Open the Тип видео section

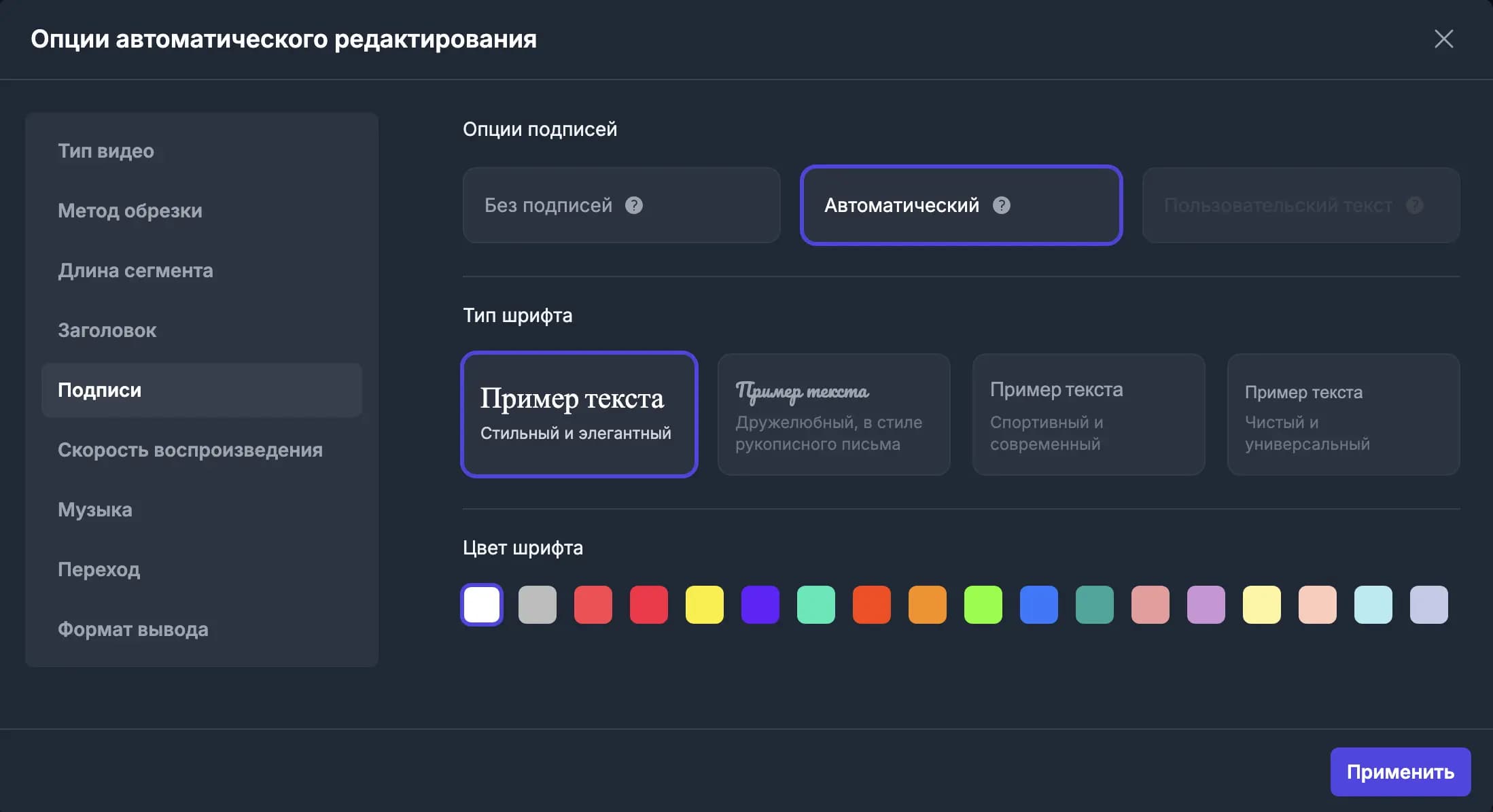pyautogui.click(x=106, y=151)
